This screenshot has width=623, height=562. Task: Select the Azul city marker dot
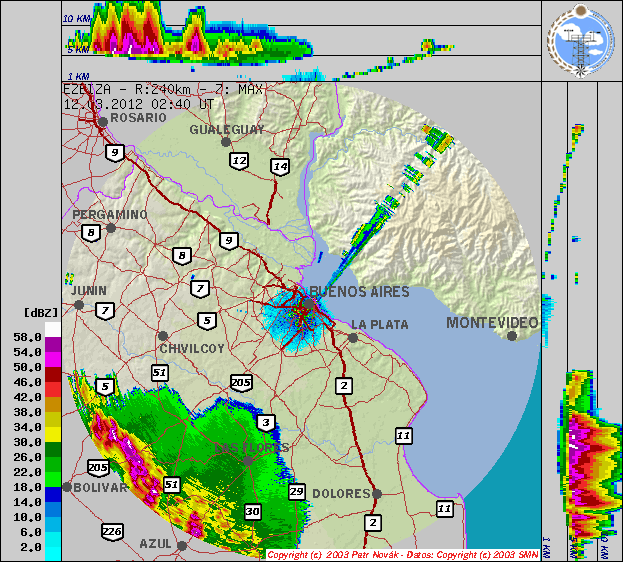pos(182,546)
